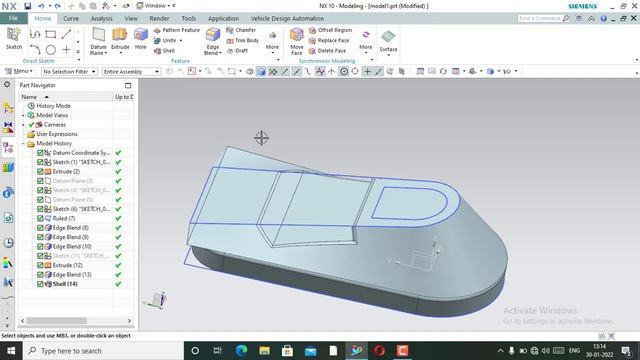The image size is (640, 360).
Task: Apply Draft to faces
Action: [237, 51]
